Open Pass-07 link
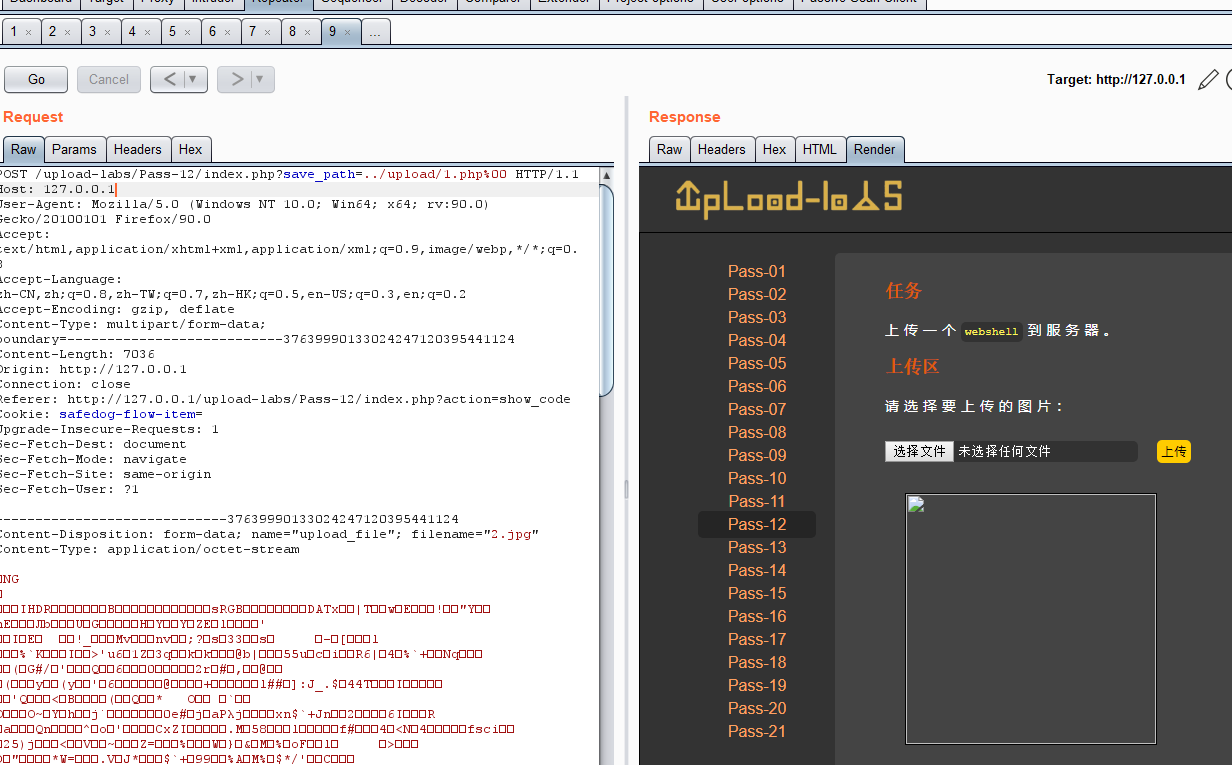Screen dimensions: 1232x765 [757, 409]
